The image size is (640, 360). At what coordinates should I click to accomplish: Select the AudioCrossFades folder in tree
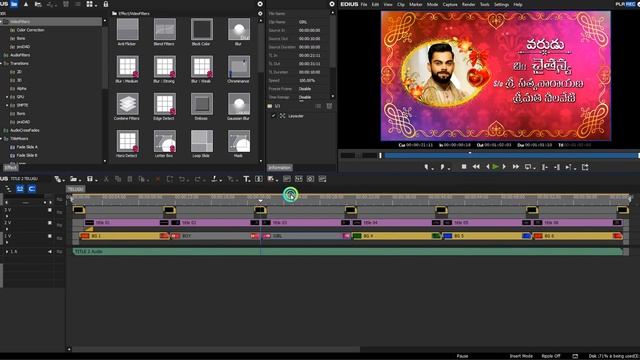(x=24, y=130)
